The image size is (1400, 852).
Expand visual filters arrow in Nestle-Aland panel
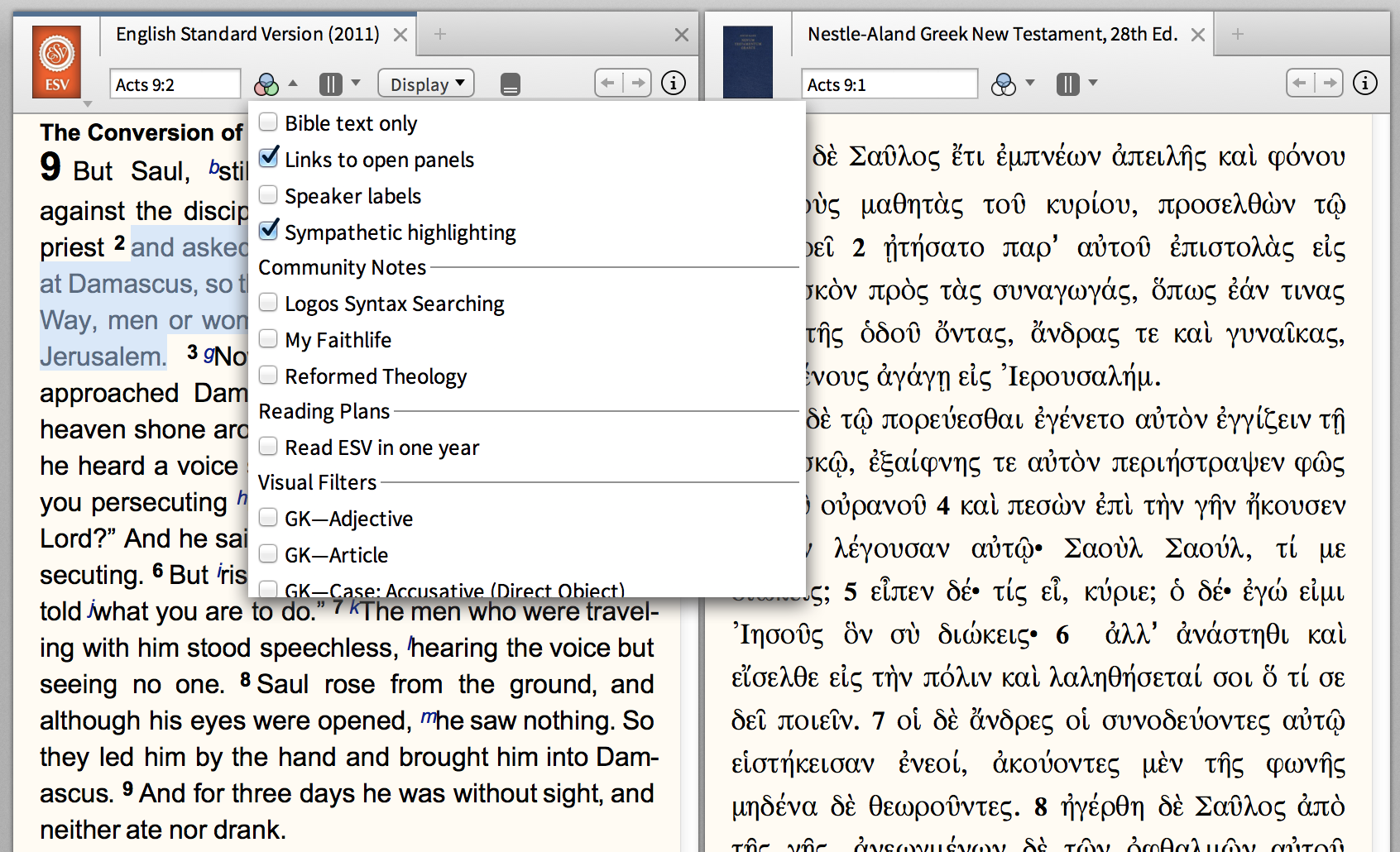click(x=1030, y=83)
